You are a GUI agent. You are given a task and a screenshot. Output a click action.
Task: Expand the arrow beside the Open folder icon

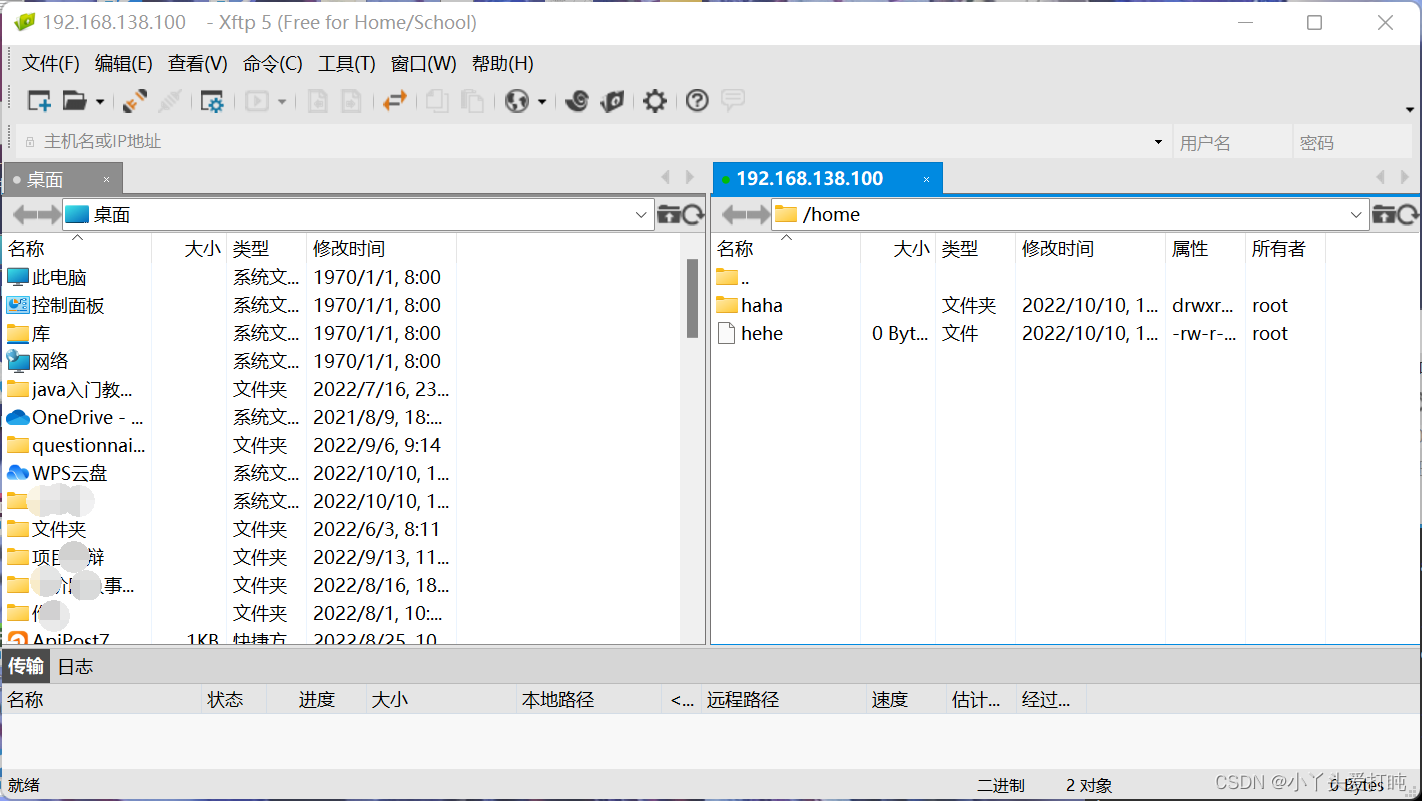click(x=100, y=101)
